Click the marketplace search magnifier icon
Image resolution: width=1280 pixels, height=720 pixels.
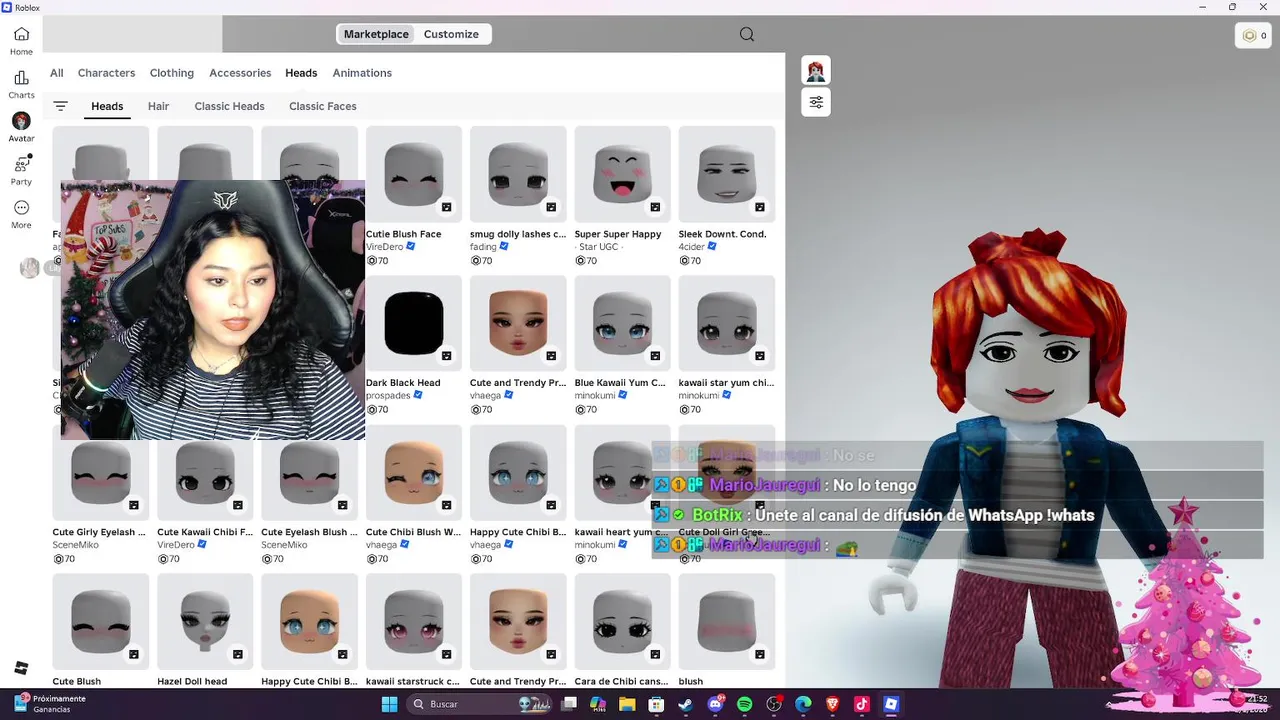click(x=747, y=34)
